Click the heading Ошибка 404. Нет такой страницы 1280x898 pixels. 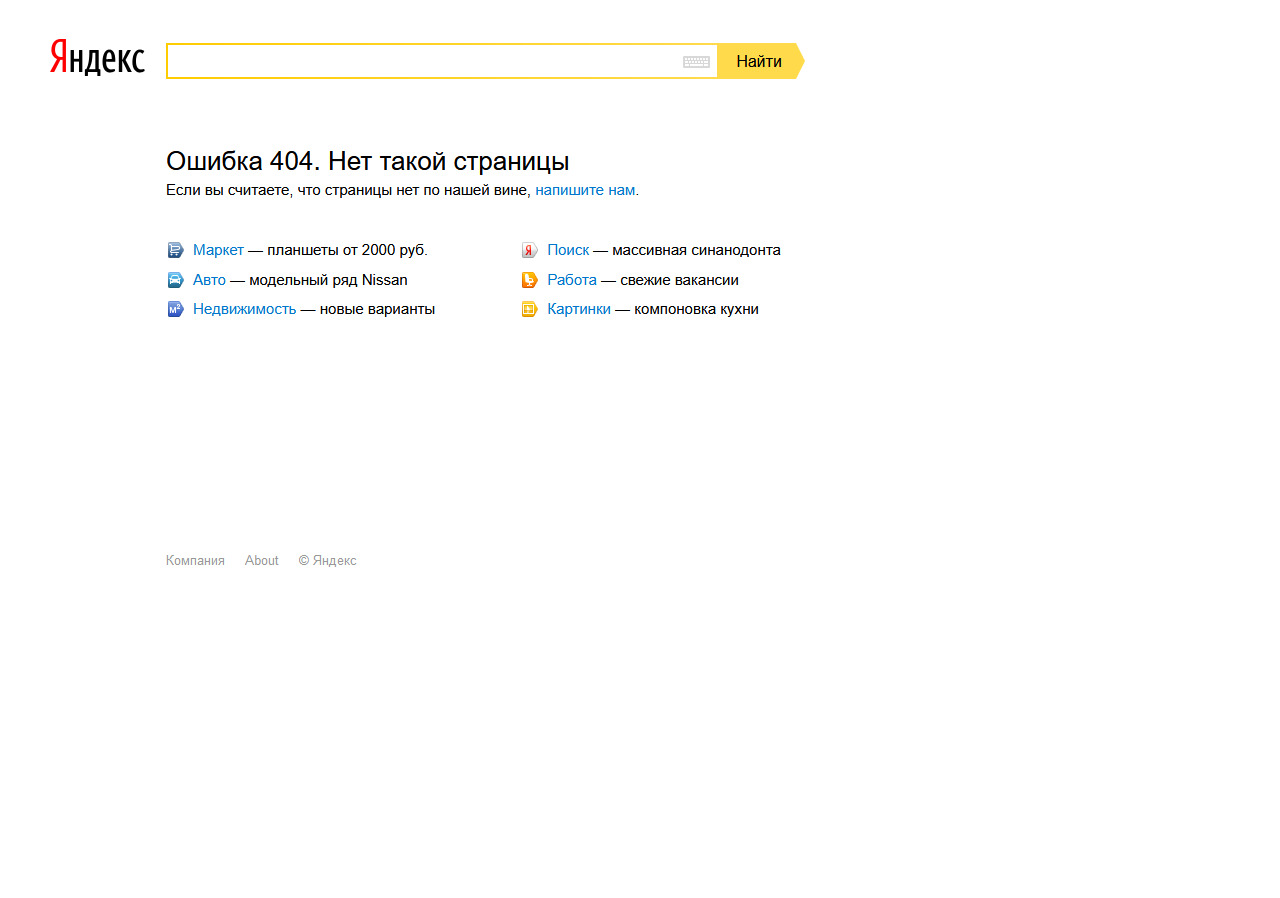tap(368, 161)
